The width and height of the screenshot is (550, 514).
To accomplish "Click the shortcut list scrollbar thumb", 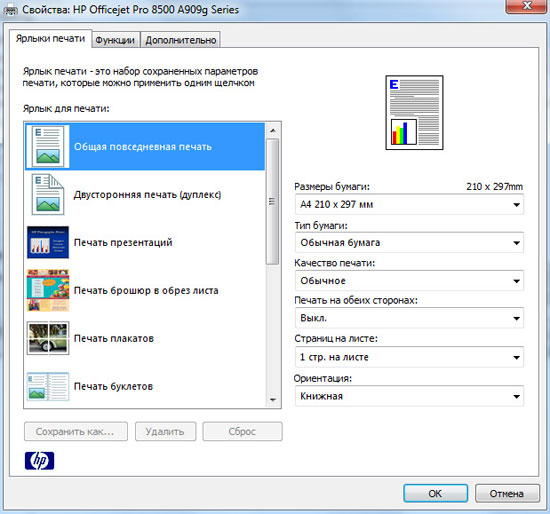I will (273, 201).
